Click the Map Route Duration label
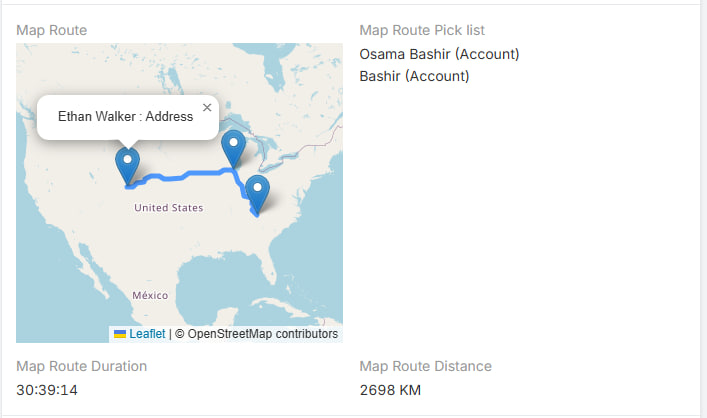The width and height of the screenshot is (707, 418). (x=82, y=366)
